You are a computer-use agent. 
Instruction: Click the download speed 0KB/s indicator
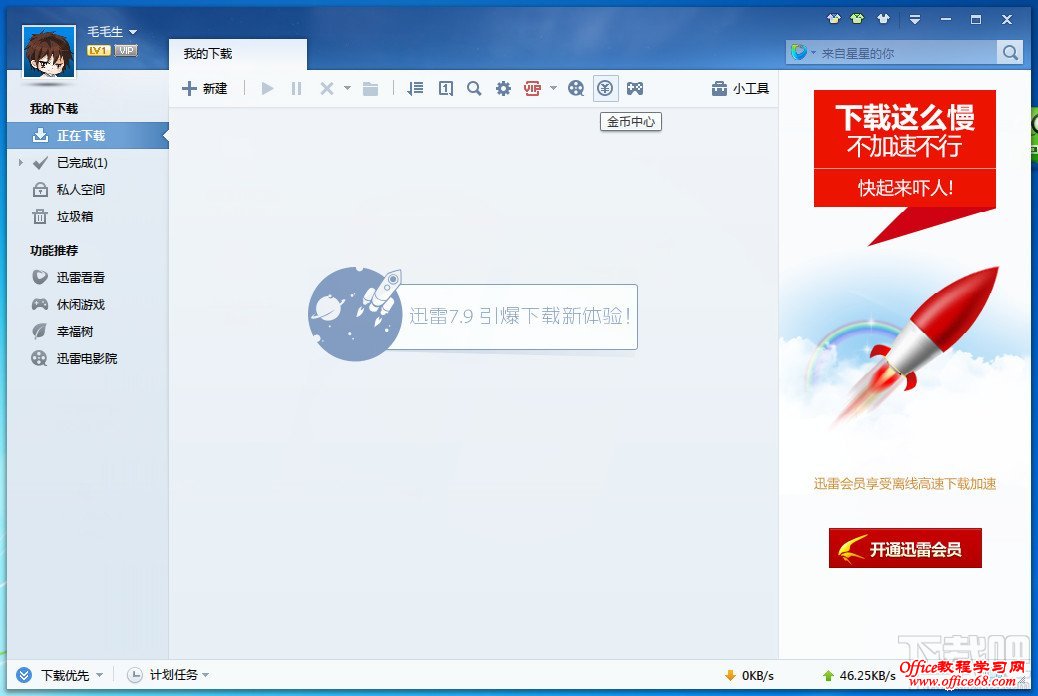click(749, 675)
